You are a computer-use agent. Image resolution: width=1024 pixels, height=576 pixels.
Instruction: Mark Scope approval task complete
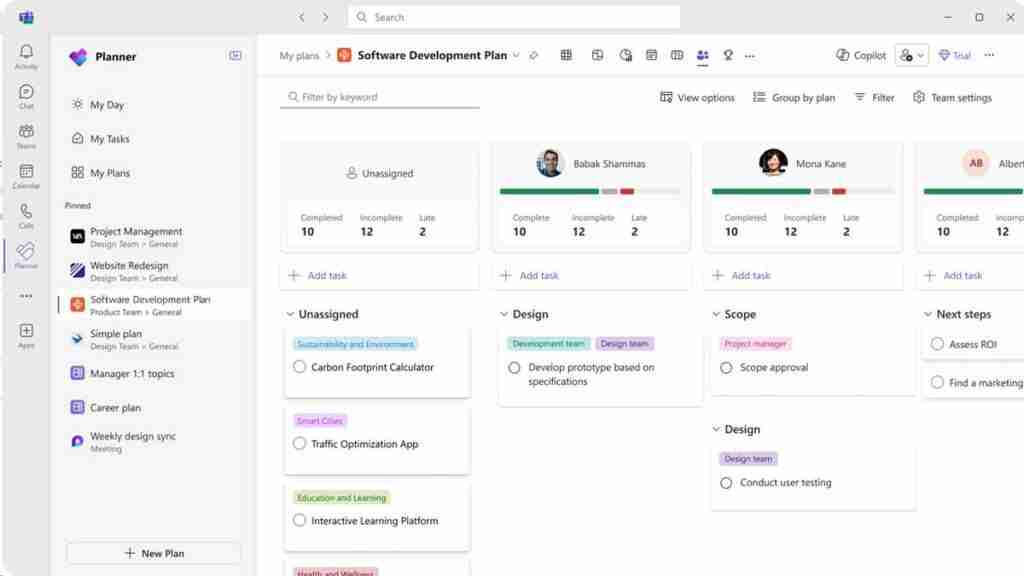(726, 368)
